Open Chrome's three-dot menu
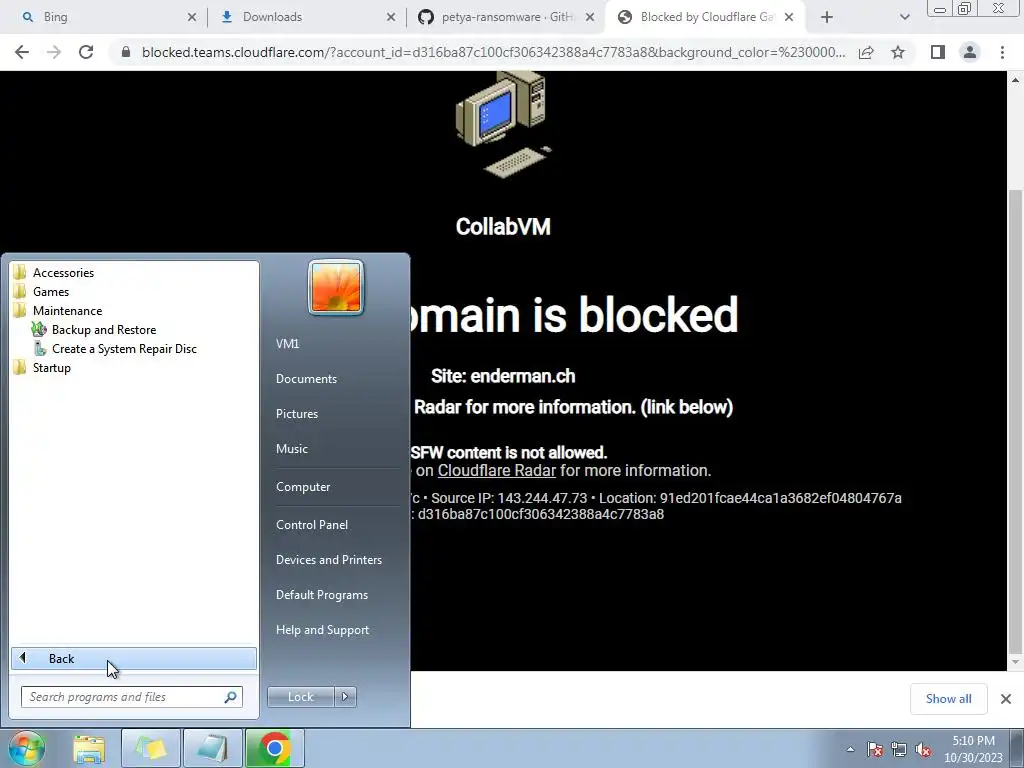The image size is (1024, 768). [x=1002, y=52]
